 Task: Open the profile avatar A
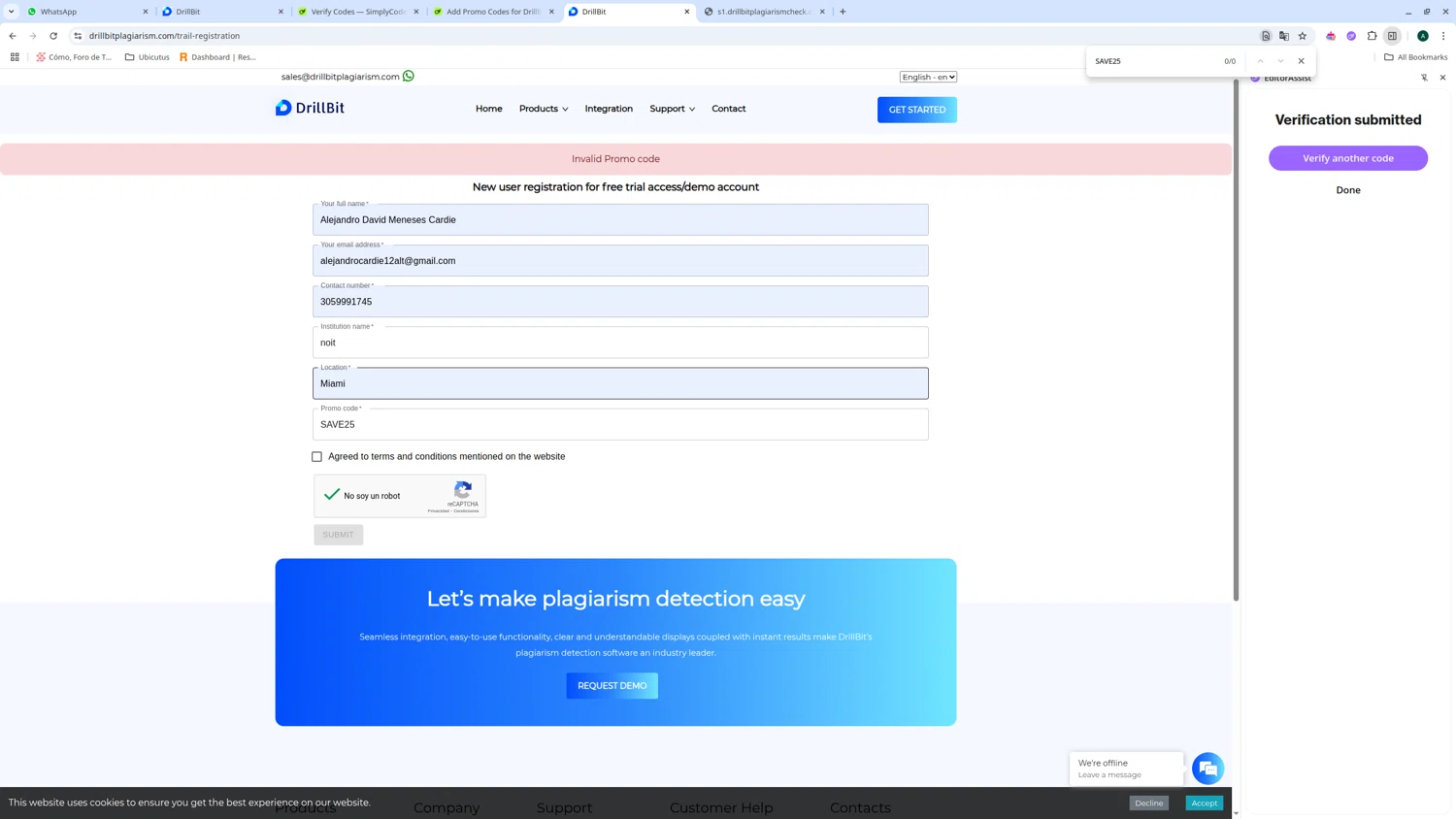tap(1423, 36)
